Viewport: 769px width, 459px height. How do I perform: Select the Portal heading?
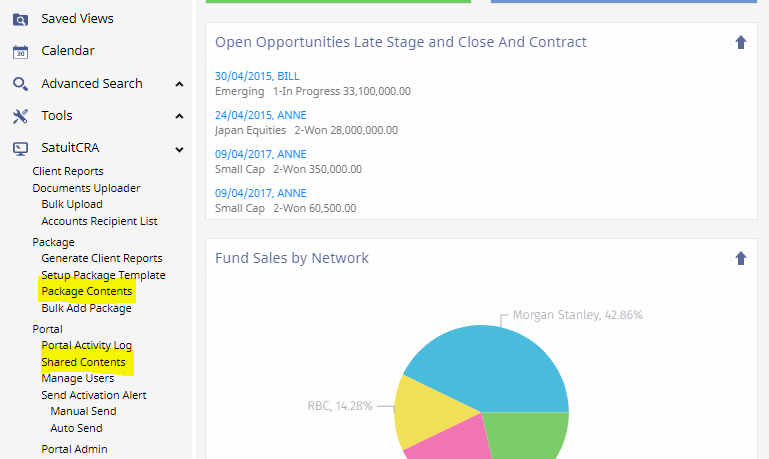pos(48,329)
